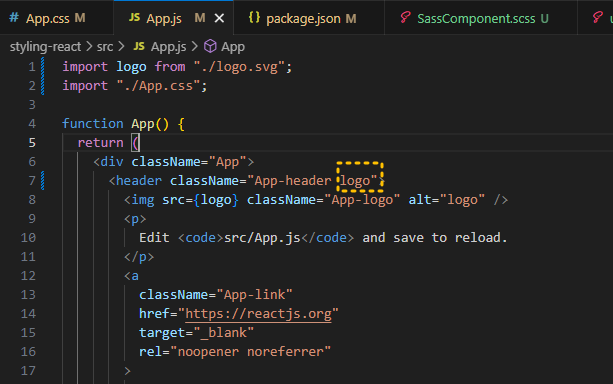Expand the styling-react breadcrumb chevron
Screen dimensions: 613x384
point(89,47)
